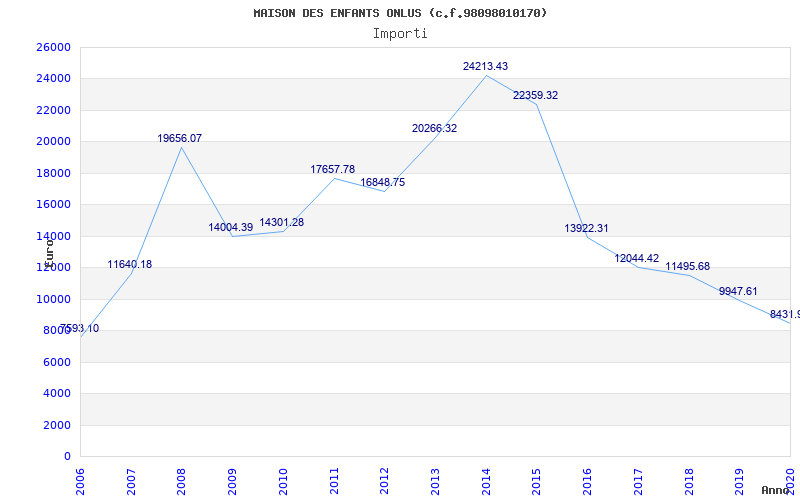Select the 13922.31 data label
This screenshot has height=500, width=800.
[x=586, y=229]
